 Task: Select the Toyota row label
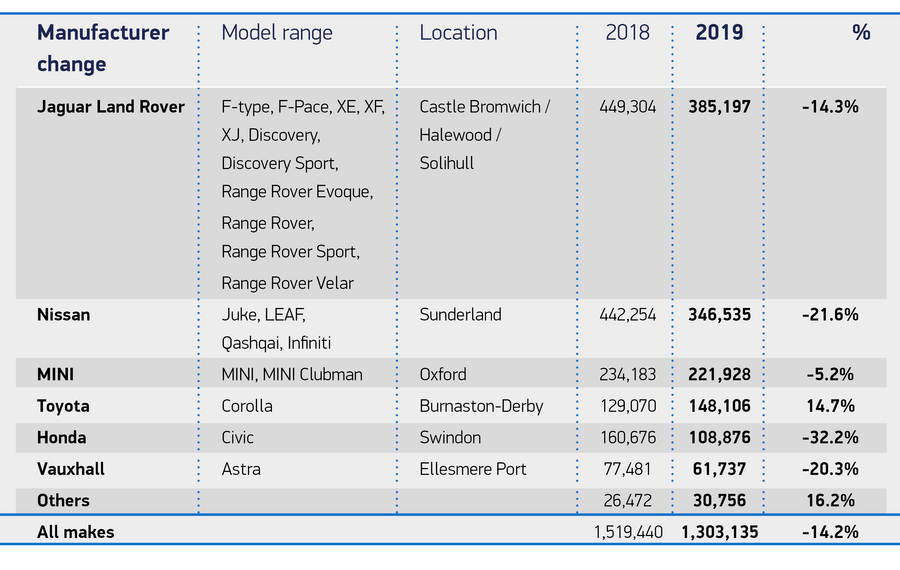(63, 406)
